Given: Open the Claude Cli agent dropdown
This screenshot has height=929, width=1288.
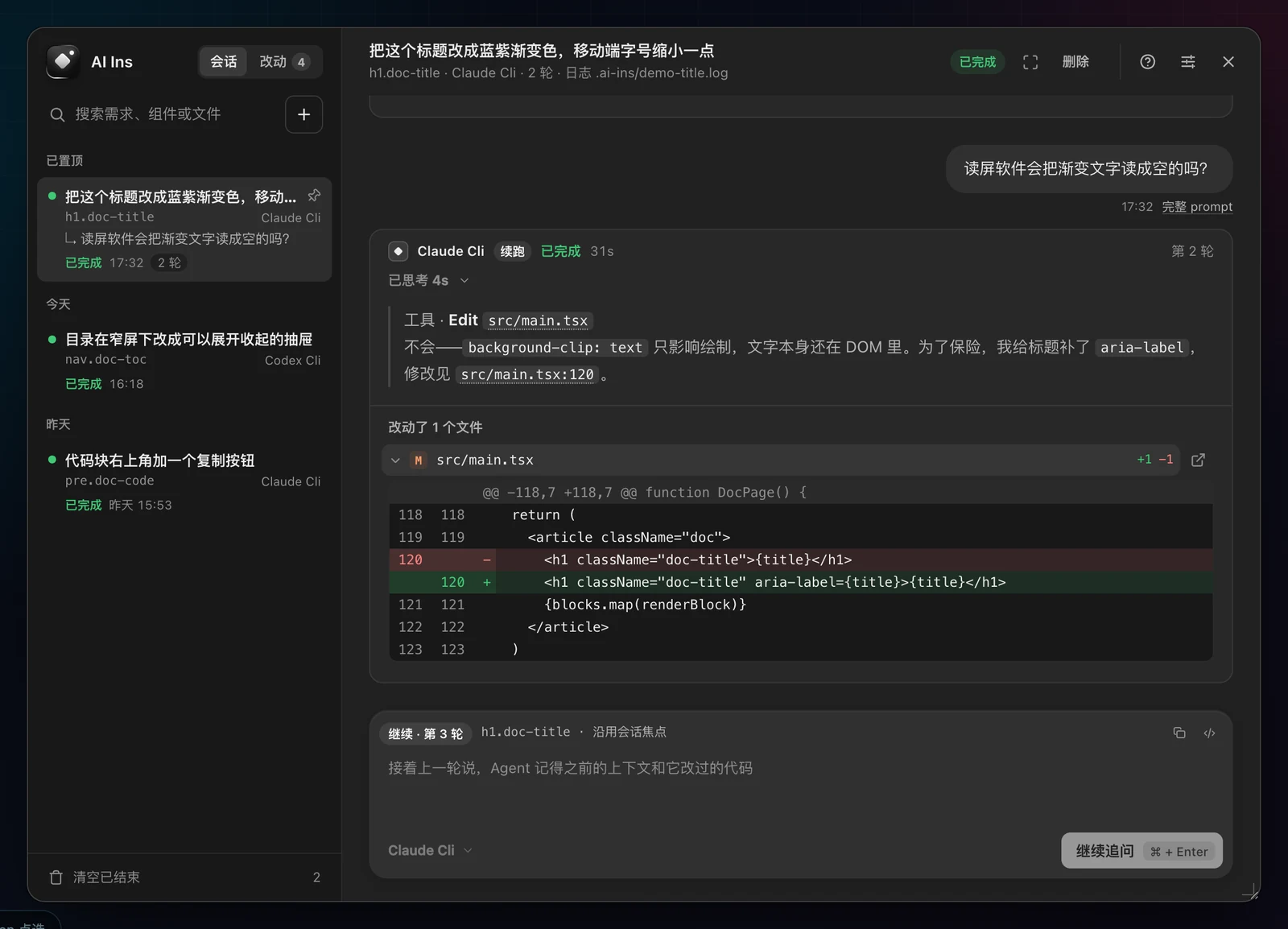Looking at the screenshot, I should point(430,850).
